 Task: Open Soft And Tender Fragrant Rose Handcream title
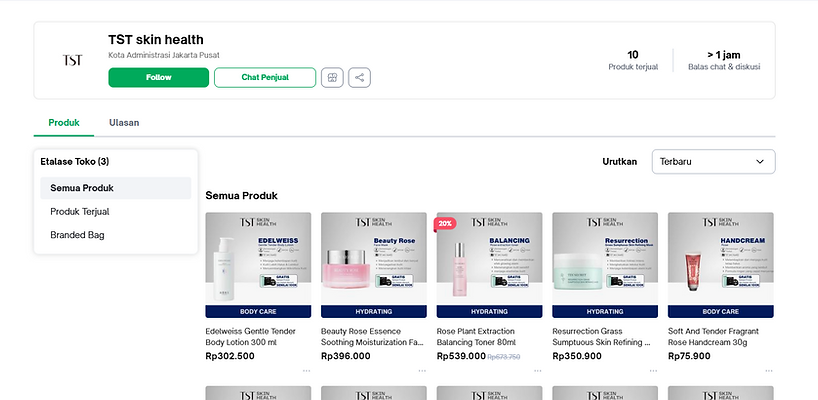coord(713,337)
